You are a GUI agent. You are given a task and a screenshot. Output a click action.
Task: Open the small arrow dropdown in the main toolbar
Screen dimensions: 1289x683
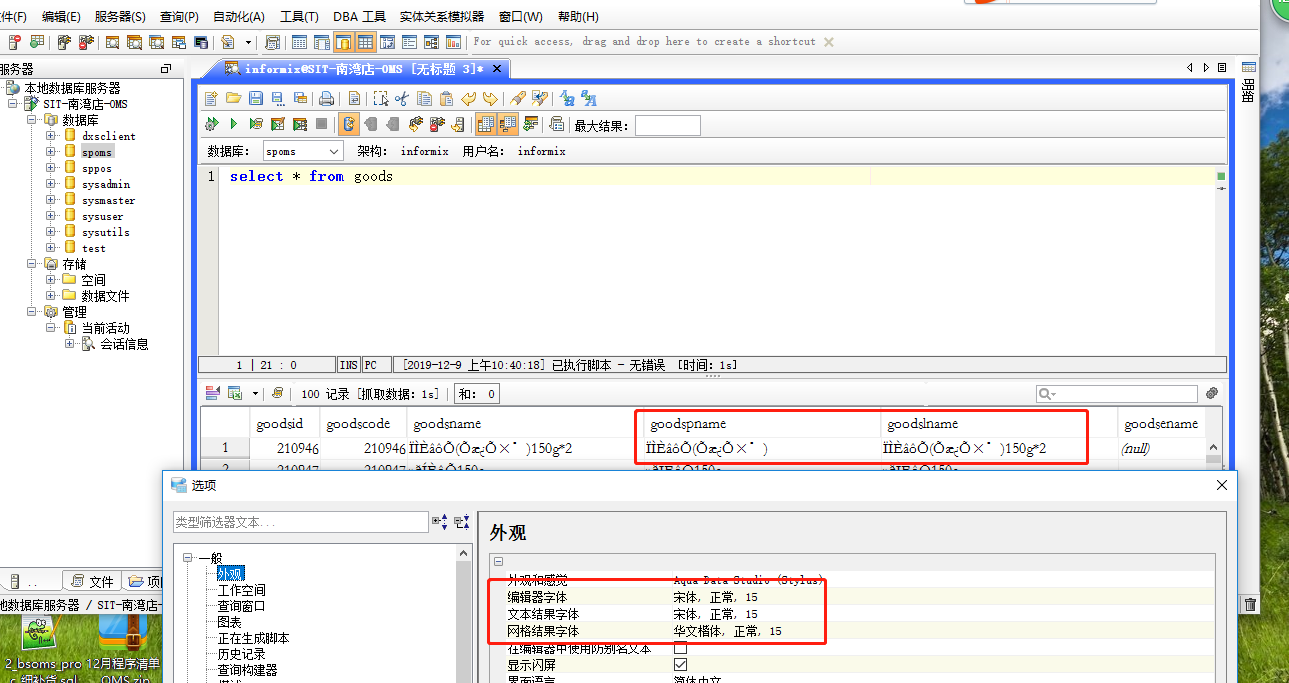tap(247, 42)
